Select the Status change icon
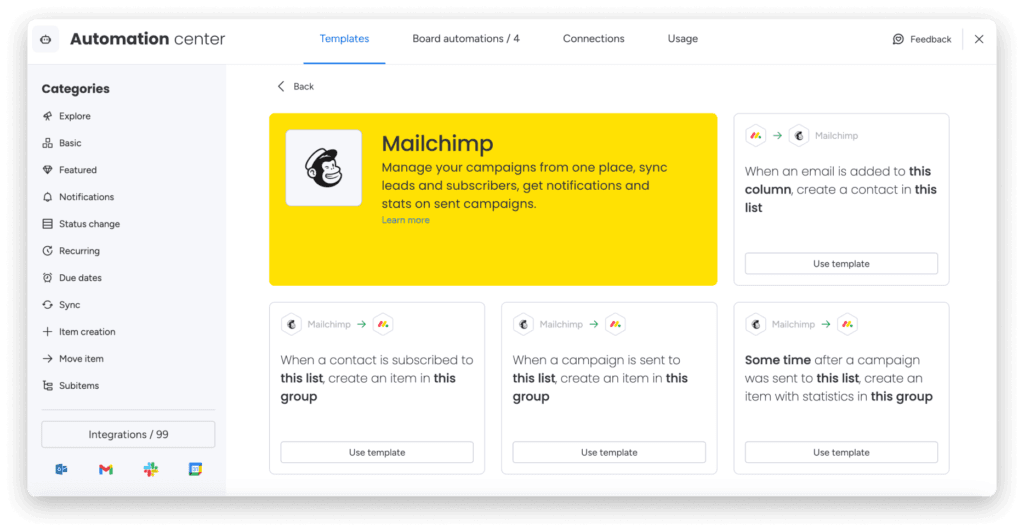 pos(48,224)
